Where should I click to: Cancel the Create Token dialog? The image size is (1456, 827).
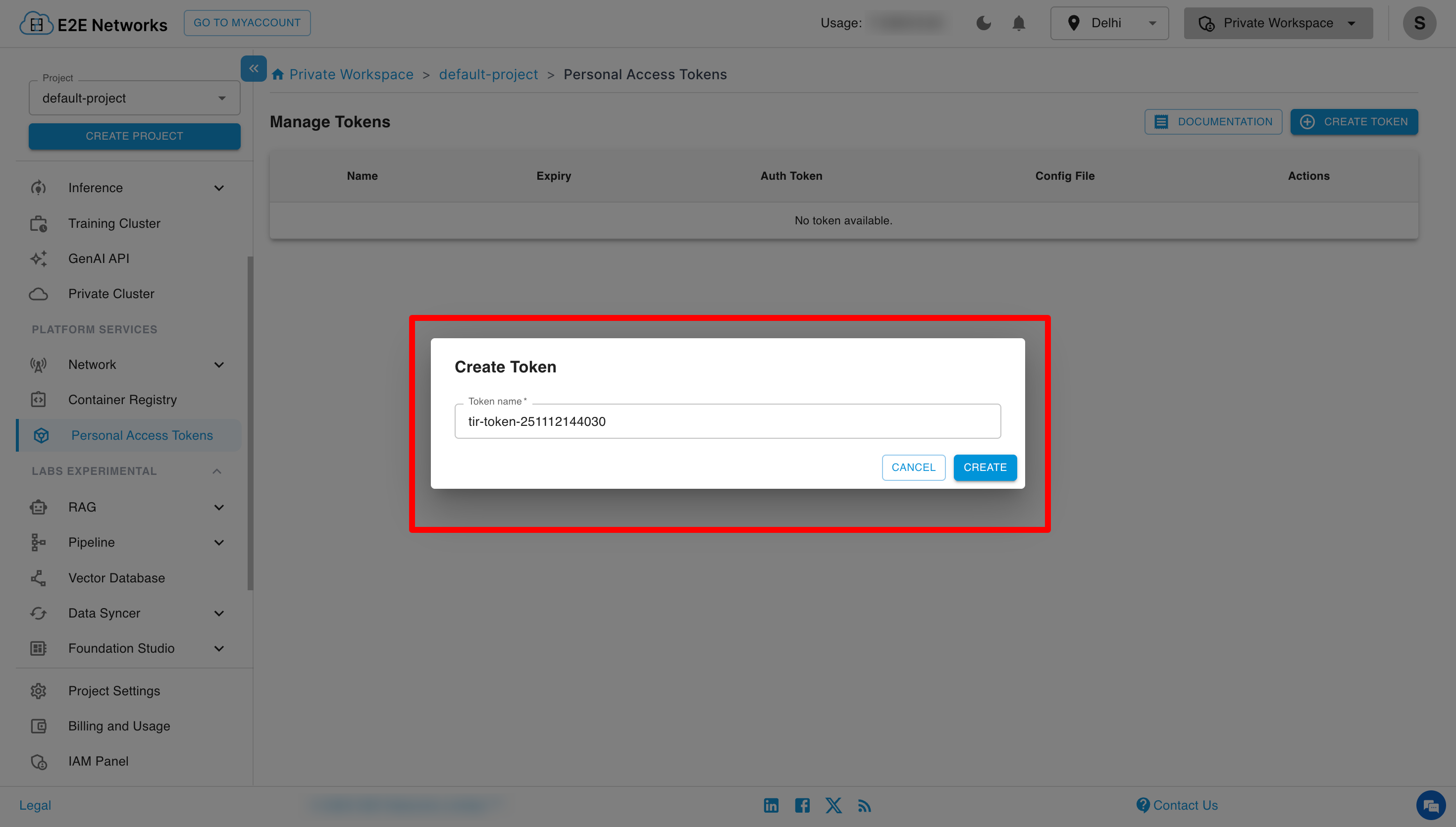pyautogui.click(x=913, y=467)
